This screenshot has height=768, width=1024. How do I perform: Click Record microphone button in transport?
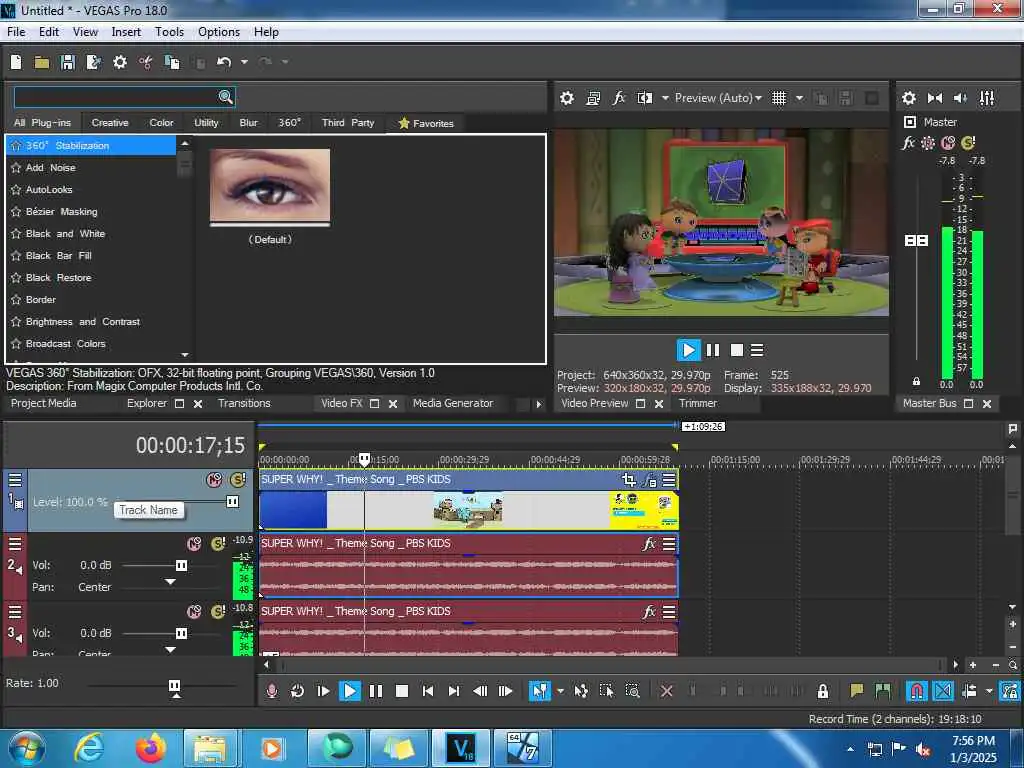tap(272, 691)
